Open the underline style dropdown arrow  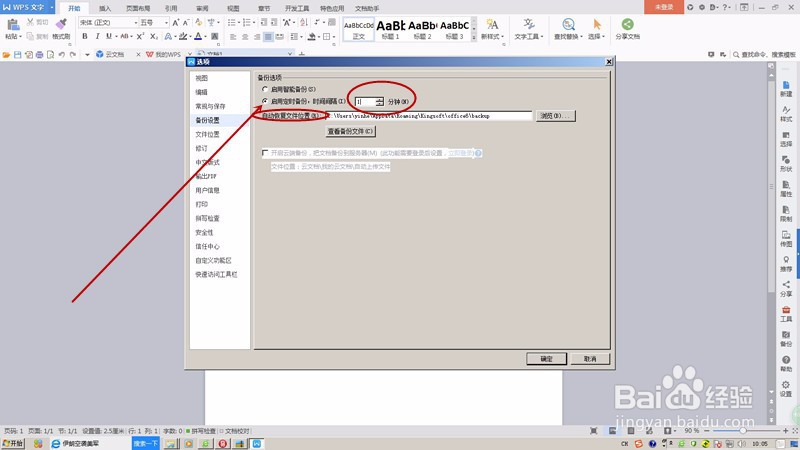pos(116,36)
